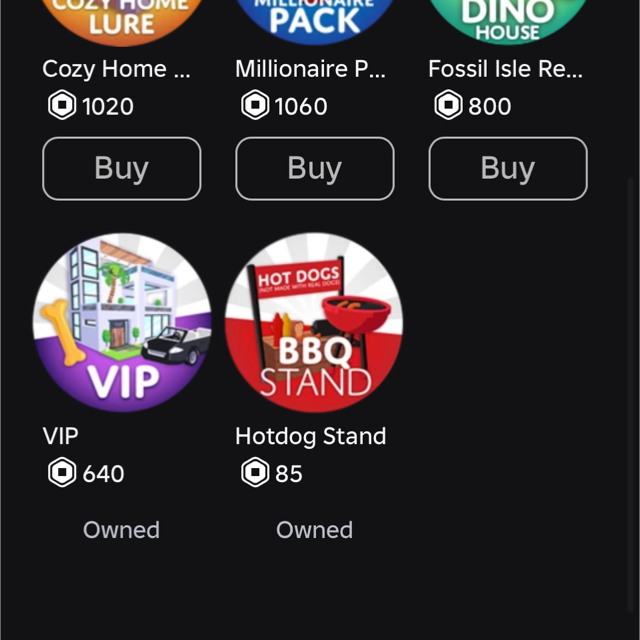Open the Cozy Home pass title
Screen dimensions: 640x640
(116, 69)
